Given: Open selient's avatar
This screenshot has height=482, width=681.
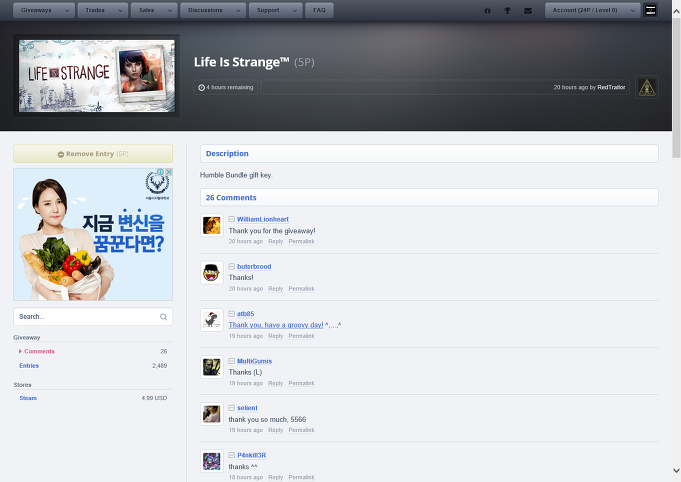Looking at the screenshot, I should (212, 414).
